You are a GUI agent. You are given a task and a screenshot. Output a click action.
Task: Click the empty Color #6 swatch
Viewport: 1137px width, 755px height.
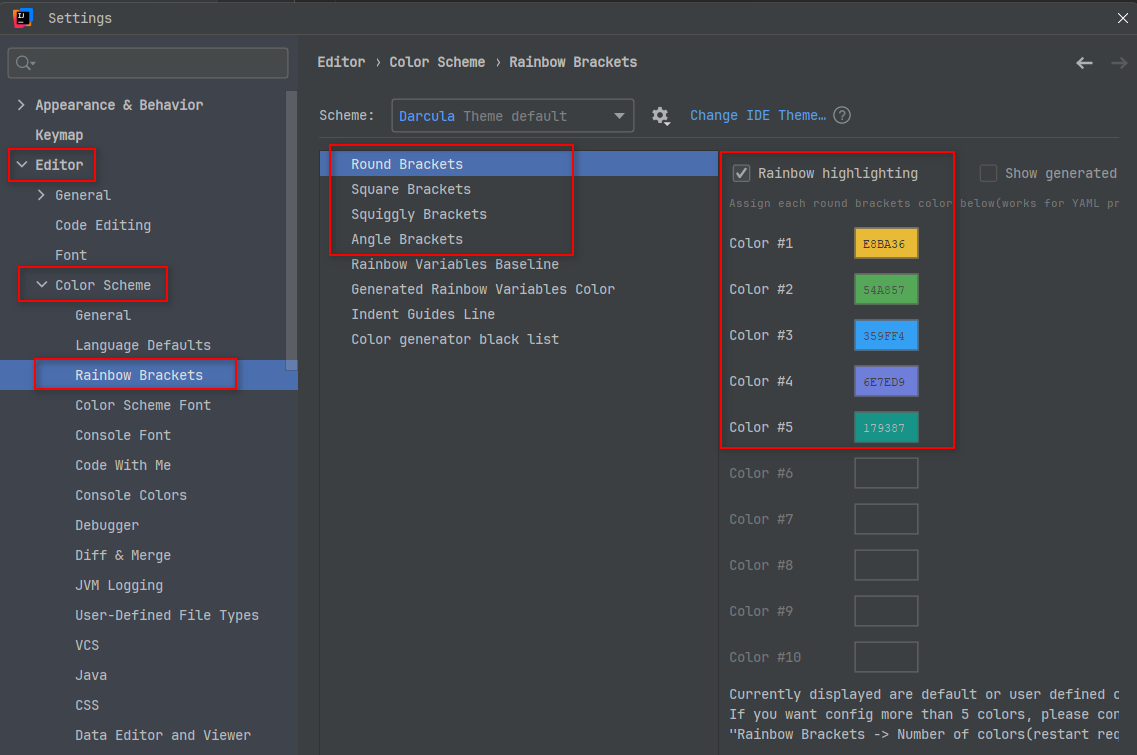tap(886, 474)
